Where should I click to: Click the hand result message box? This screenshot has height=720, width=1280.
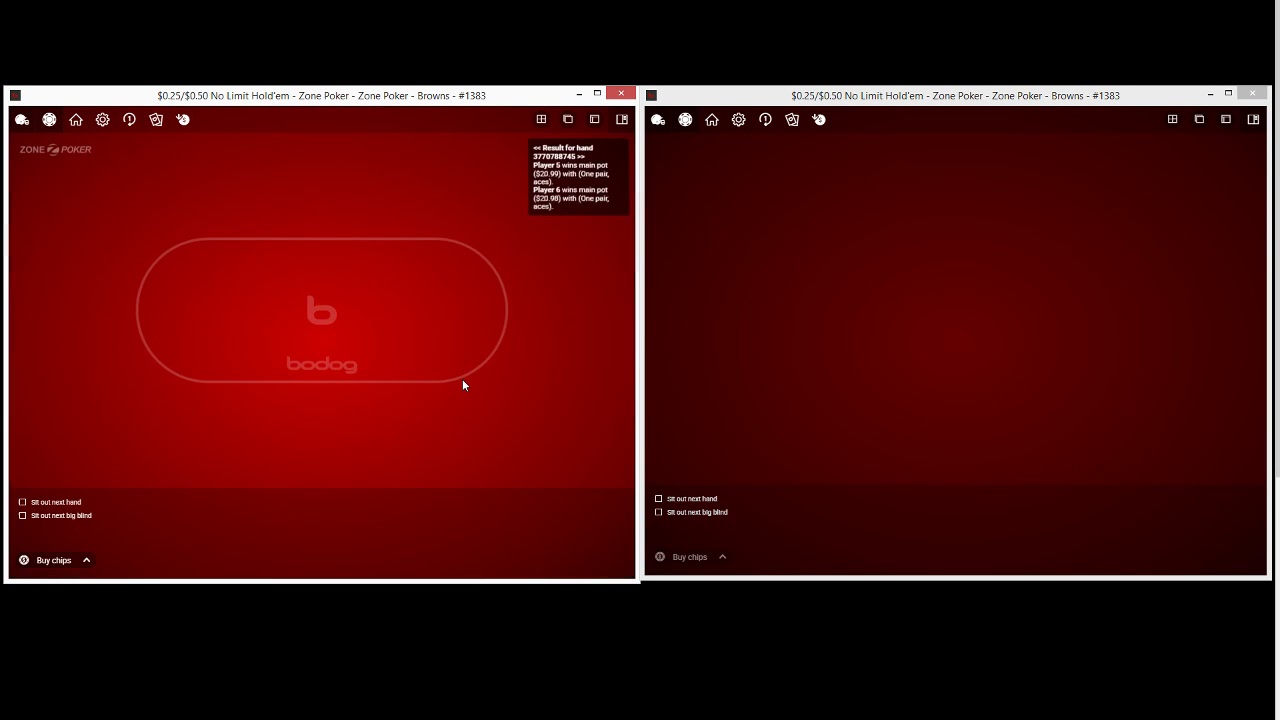click(579, 177)
